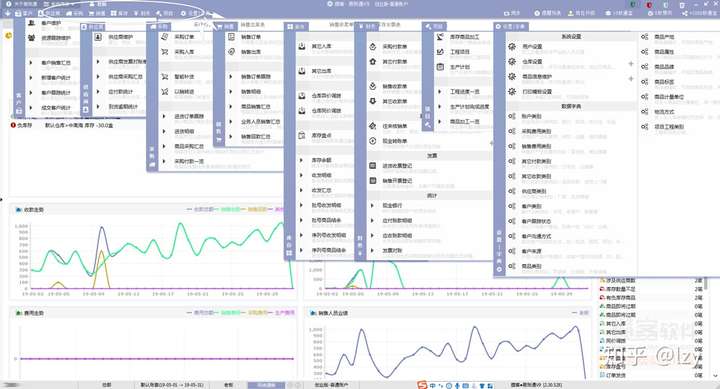Click the highlighted button in bottom status bar
Viewport: 720px width, 389px height.
tap(266, 385)
